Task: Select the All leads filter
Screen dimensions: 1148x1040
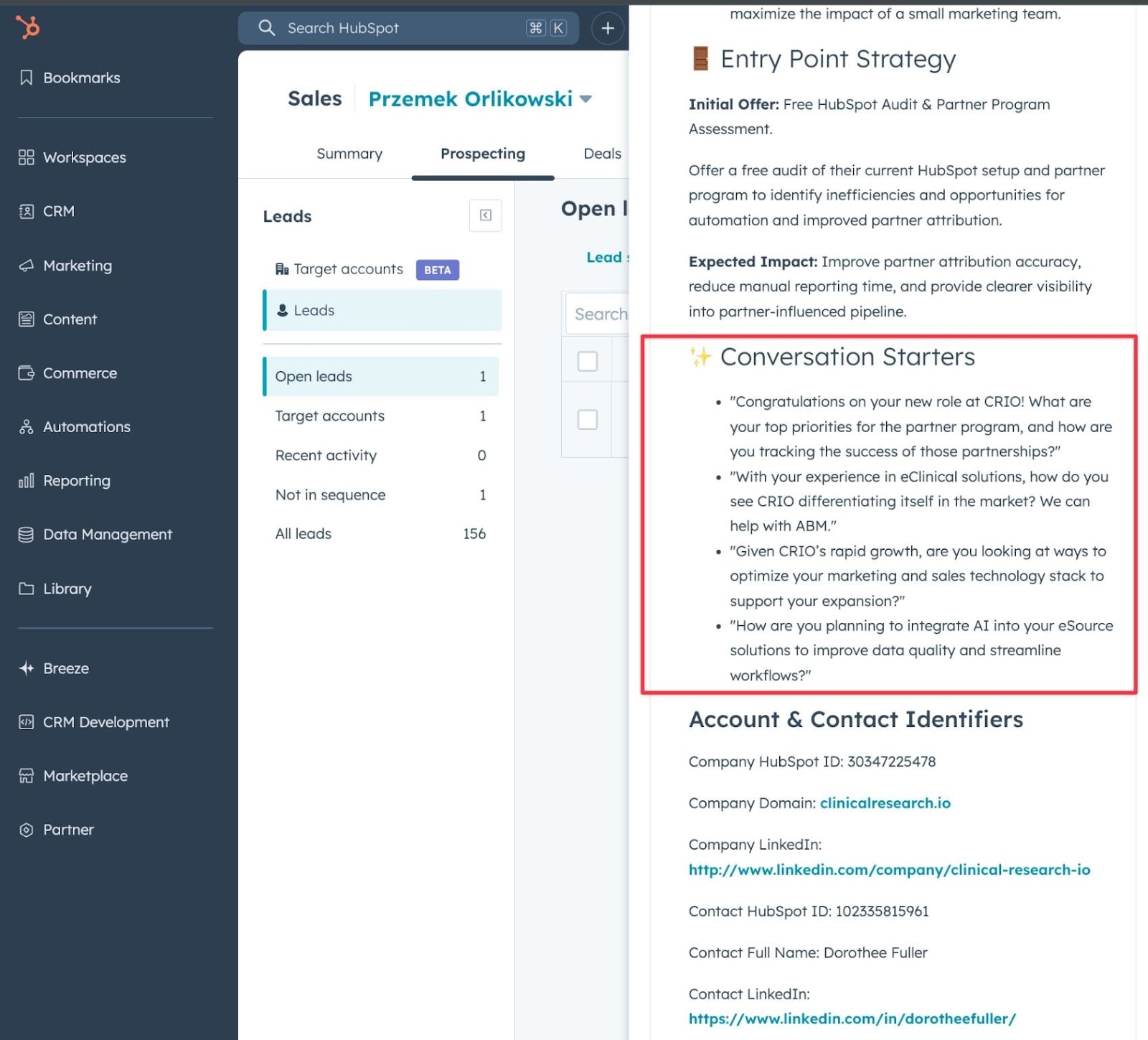Action: [381, 533]
